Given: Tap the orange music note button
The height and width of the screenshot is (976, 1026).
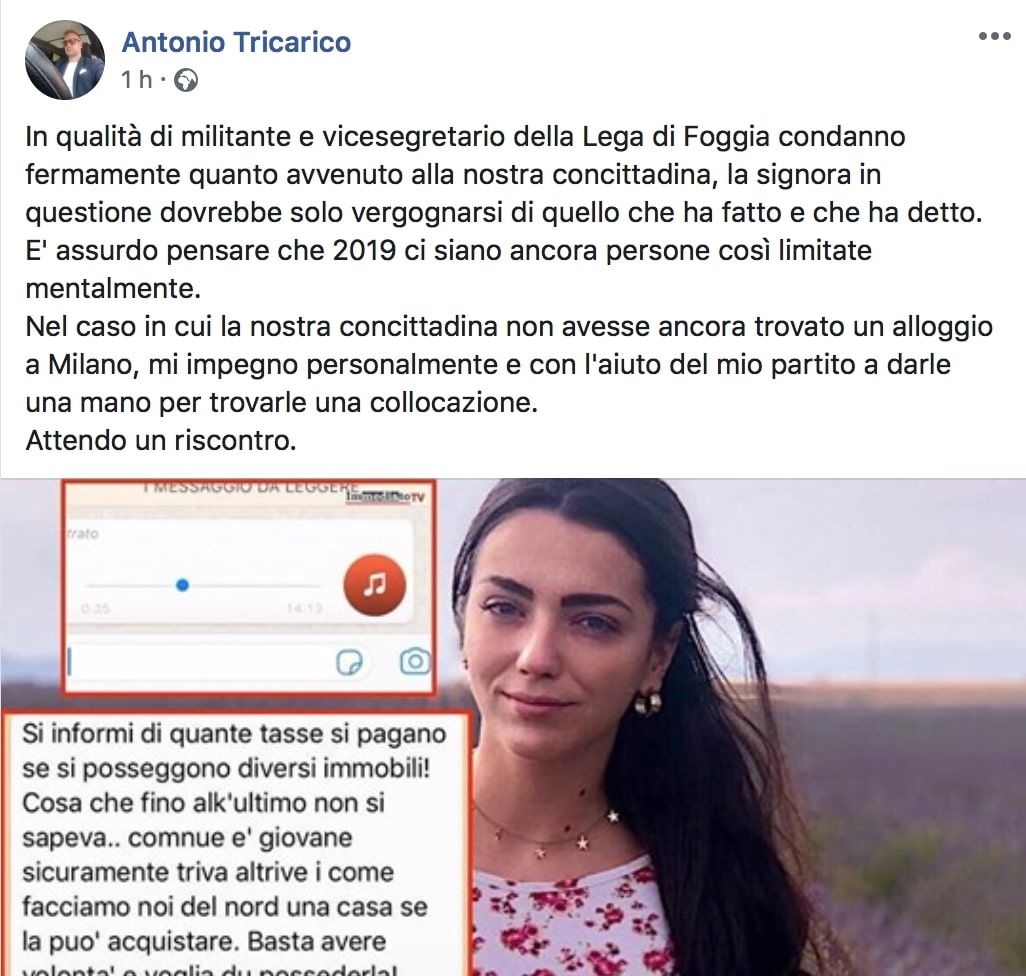Looking at the screenshot, I should click(375, 584).
